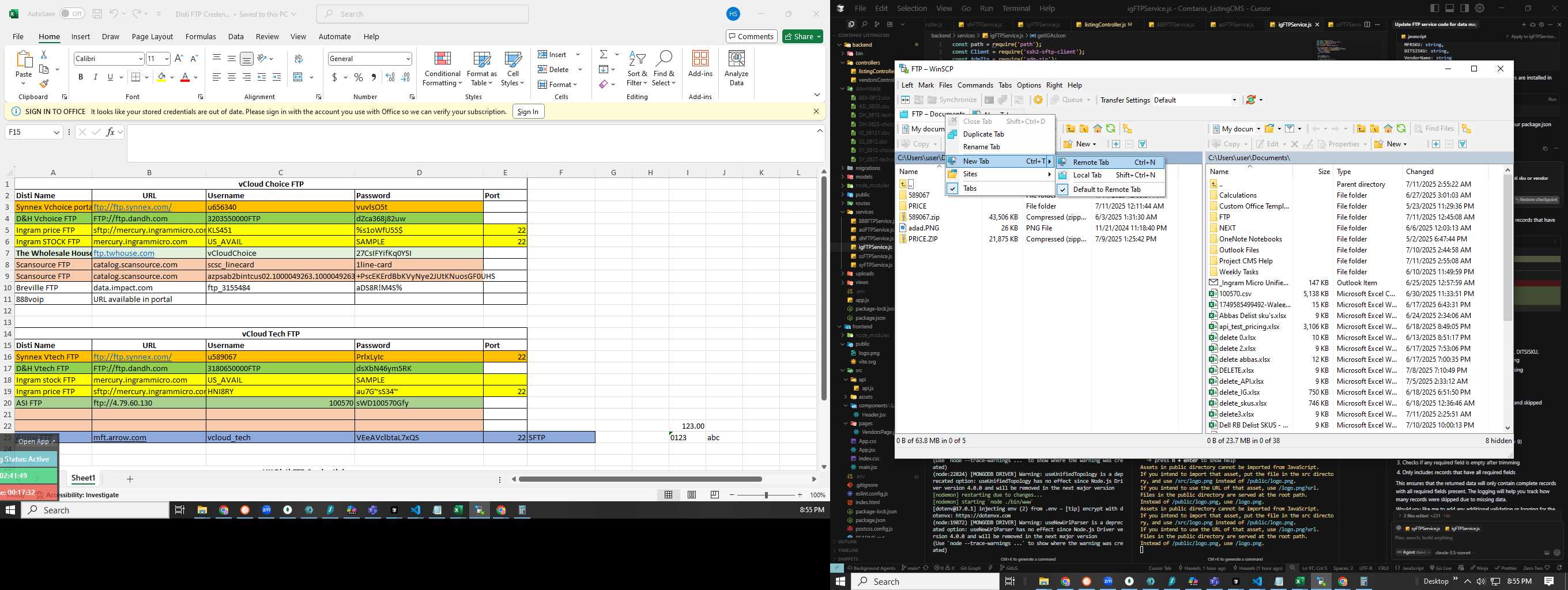
Task: Click the Cut scissors icon in Excel
Action: (x=44, y=55)
